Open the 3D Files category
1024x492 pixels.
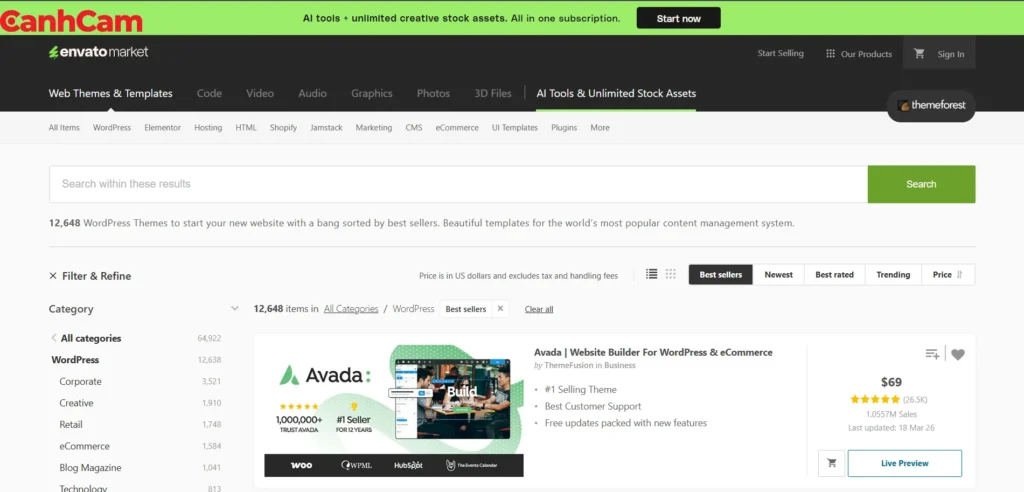(x=493, y=93)
